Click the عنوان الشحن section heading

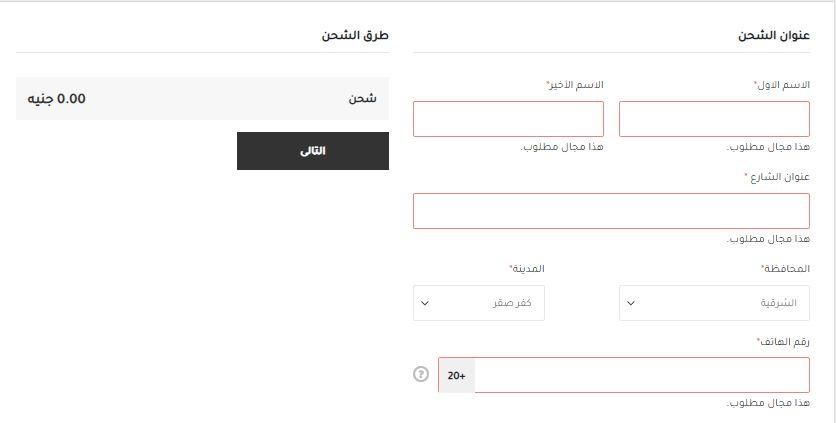773,35
